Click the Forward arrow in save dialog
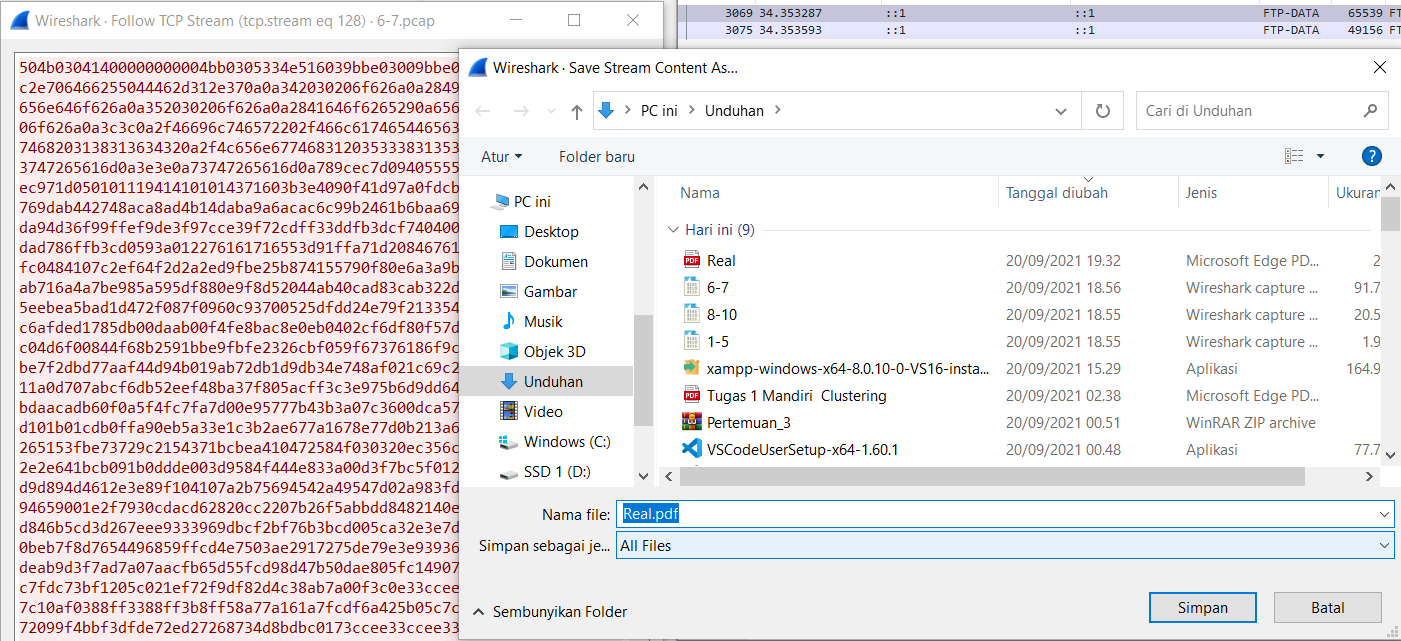Viewport: 1401px width, 641px height. coord(521,111)
